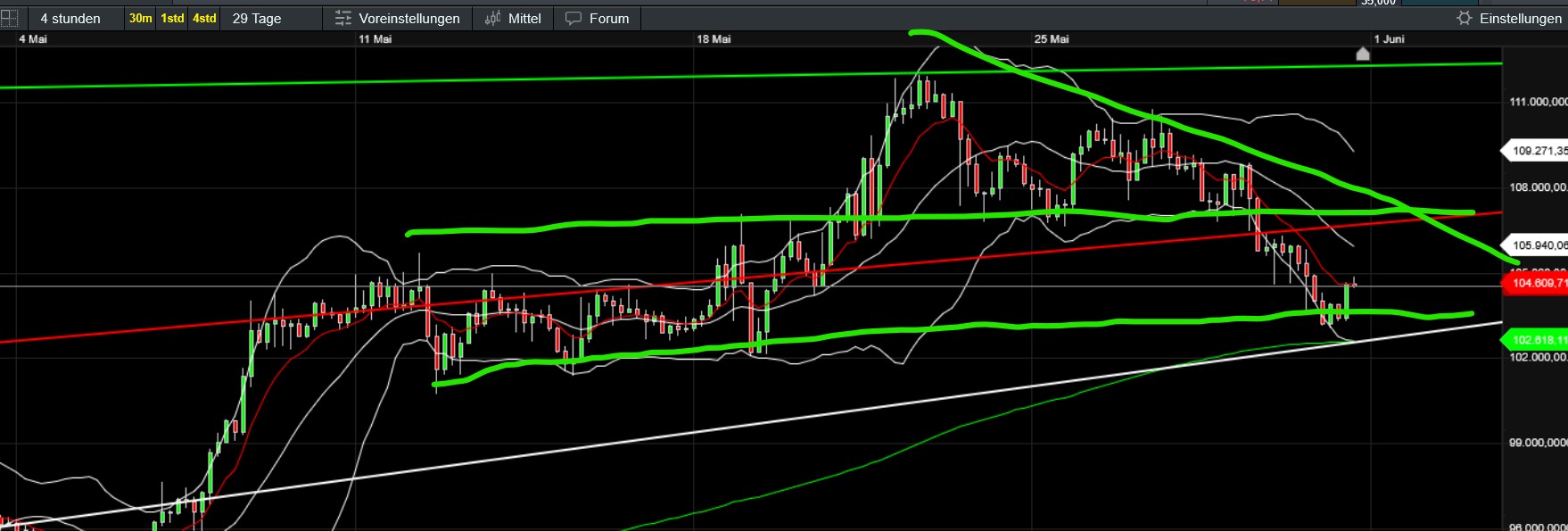The height and width of the screenshot is (531, 1568).
Task: Open the '4 stunden' interval dropdown
Action: coord(70,18)
